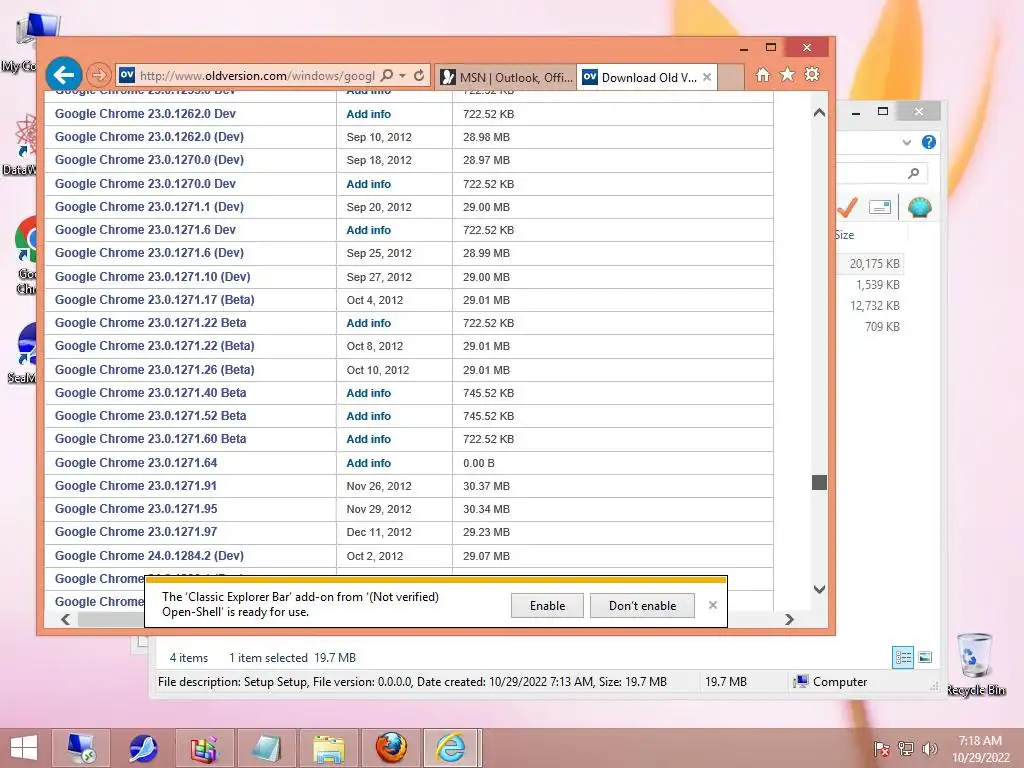Click the horizontal scroll-right arrow
The image size is (1024, 768).
789,619
